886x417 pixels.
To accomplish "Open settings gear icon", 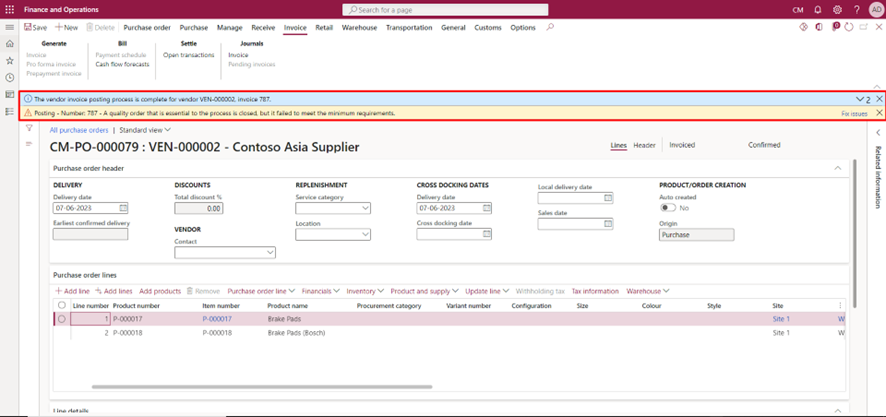I will pyautogui.click(x=837, y=10).
